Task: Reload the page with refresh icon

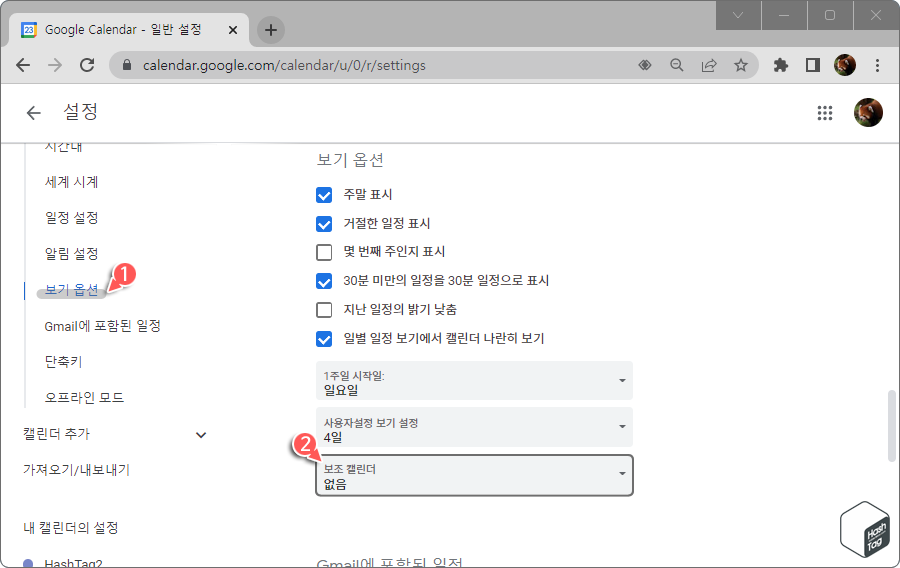Action: (87, 65)
